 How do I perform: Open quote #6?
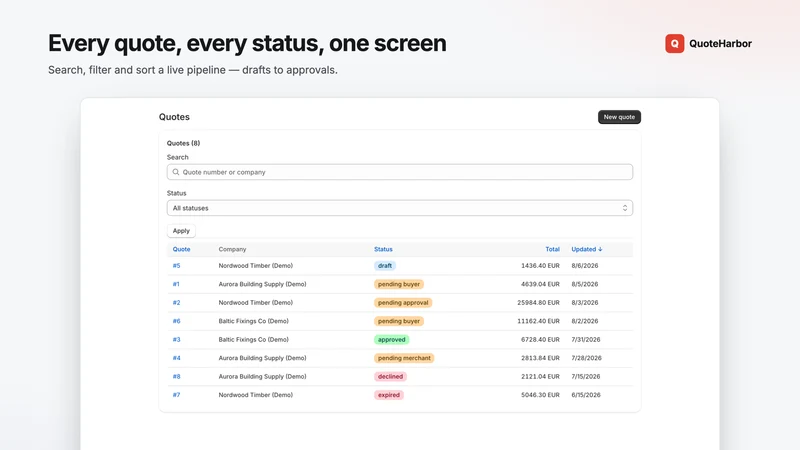click(177, 321)
